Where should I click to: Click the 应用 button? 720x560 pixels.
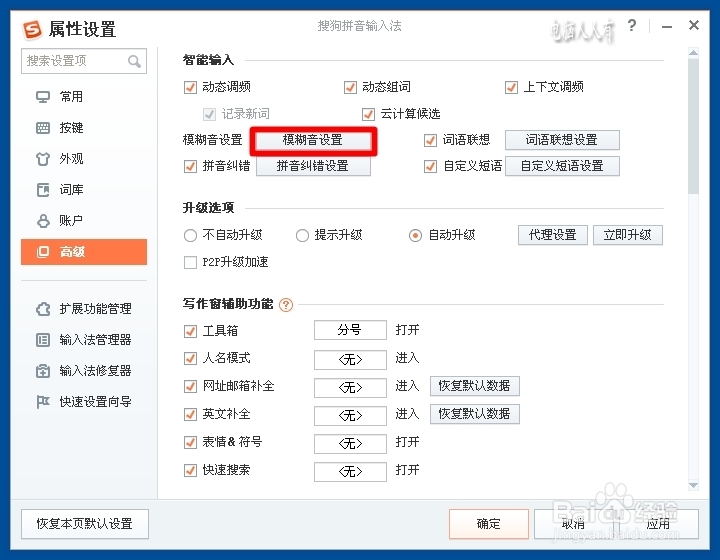tap(658, 524)
